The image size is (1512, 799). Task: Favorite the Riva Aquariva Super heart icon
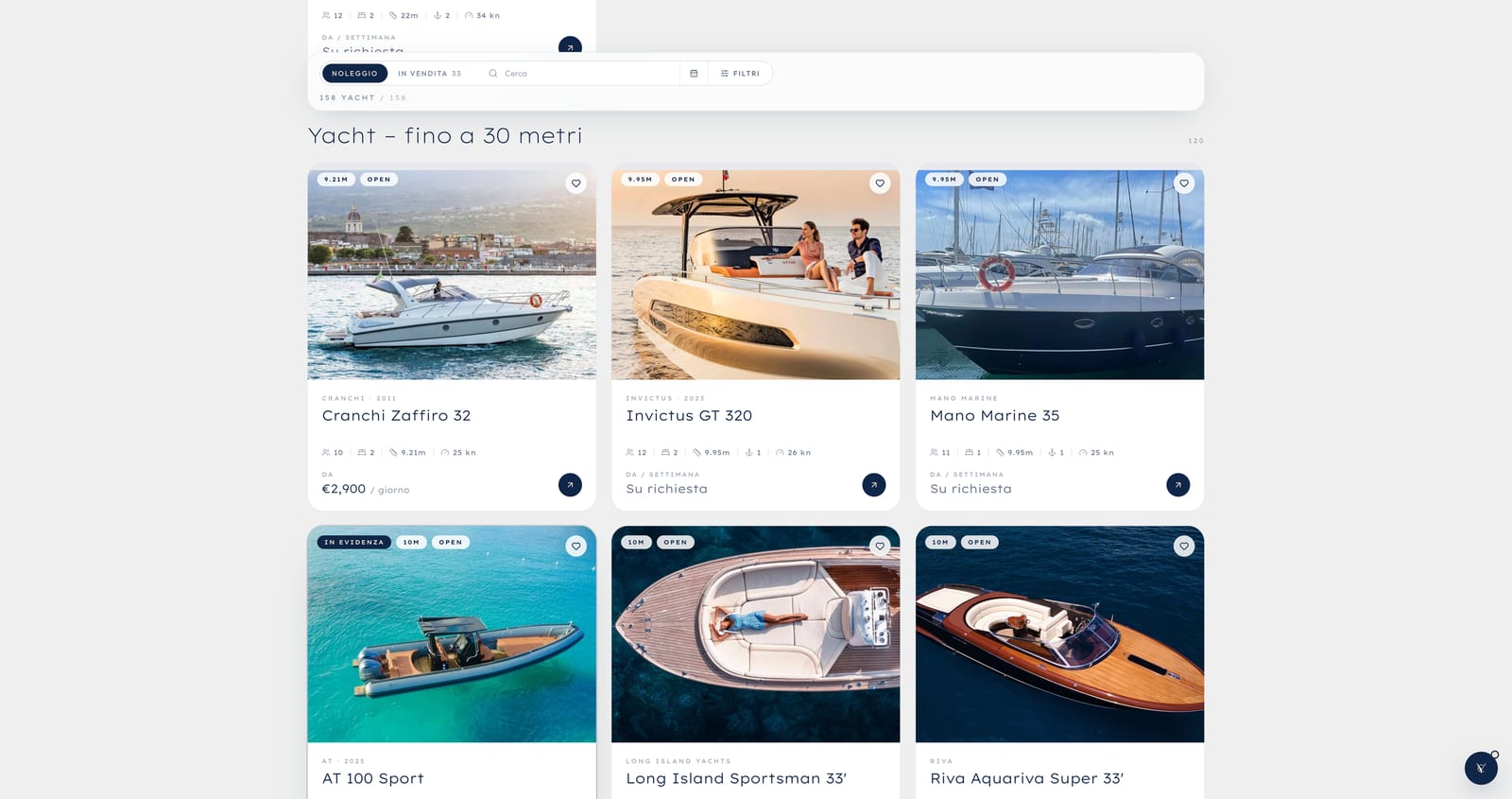tap(1184, 546)
